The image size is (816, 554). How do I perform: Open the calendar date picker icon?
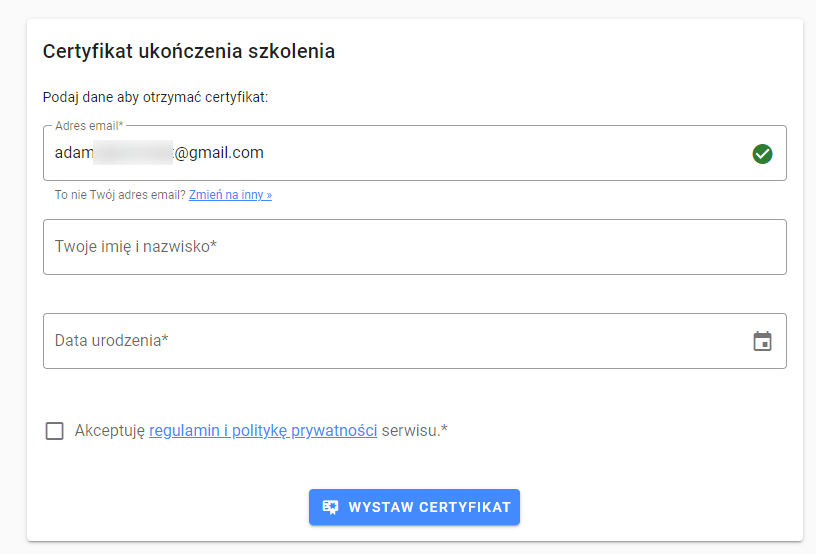tap(762, 341)
